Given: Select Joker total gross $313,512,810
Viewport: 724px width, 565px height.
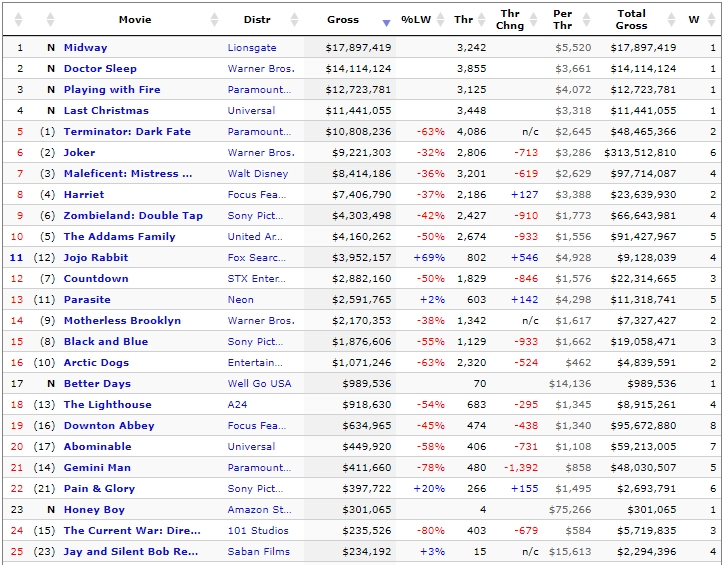Looking at the screenshot, I should tap(640, 152).
